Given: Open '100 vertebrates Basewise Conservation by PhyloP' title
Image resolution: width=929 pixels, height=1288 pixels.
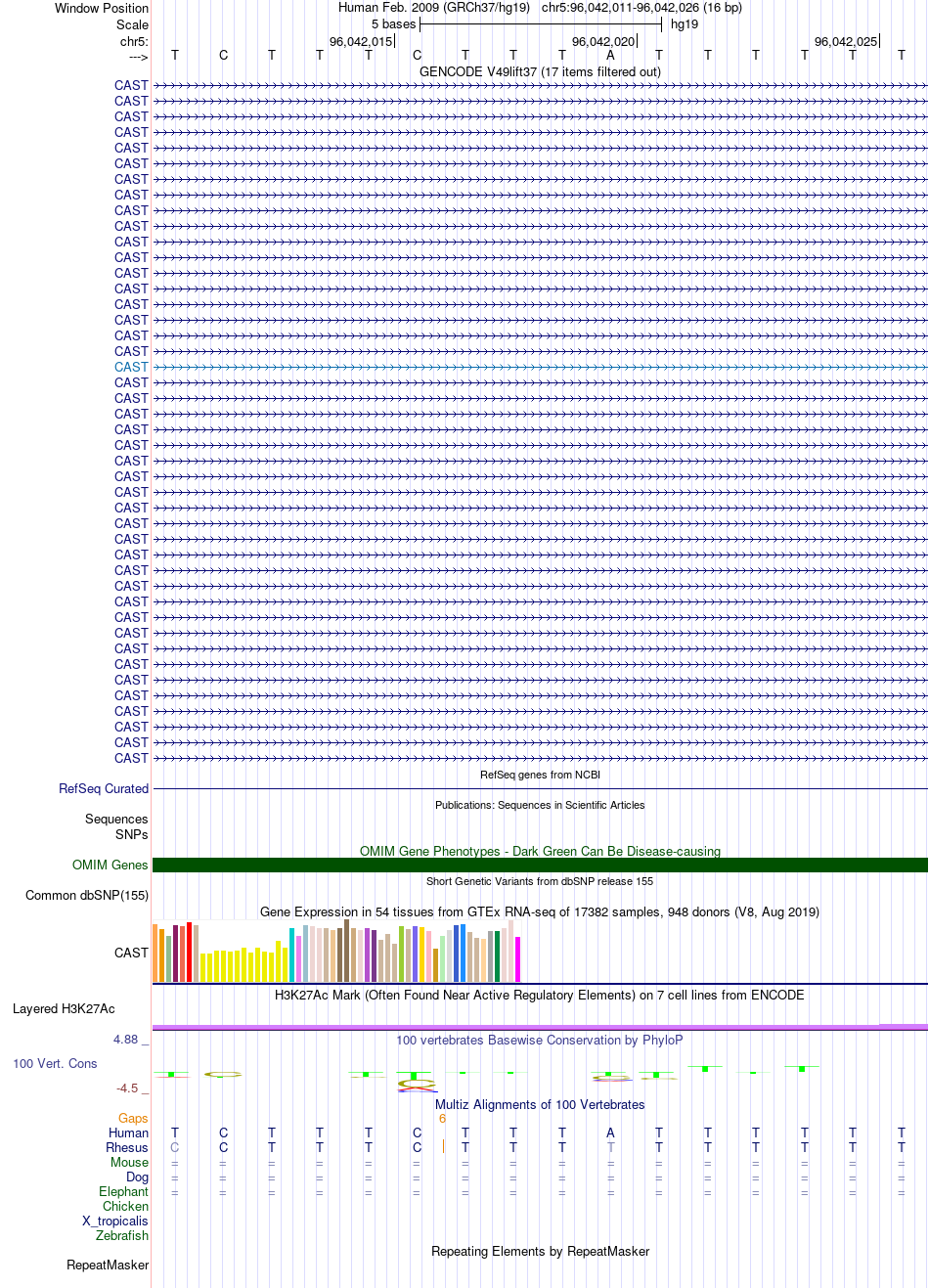Looking at the screenshot, I should (x=540, y=1040).
